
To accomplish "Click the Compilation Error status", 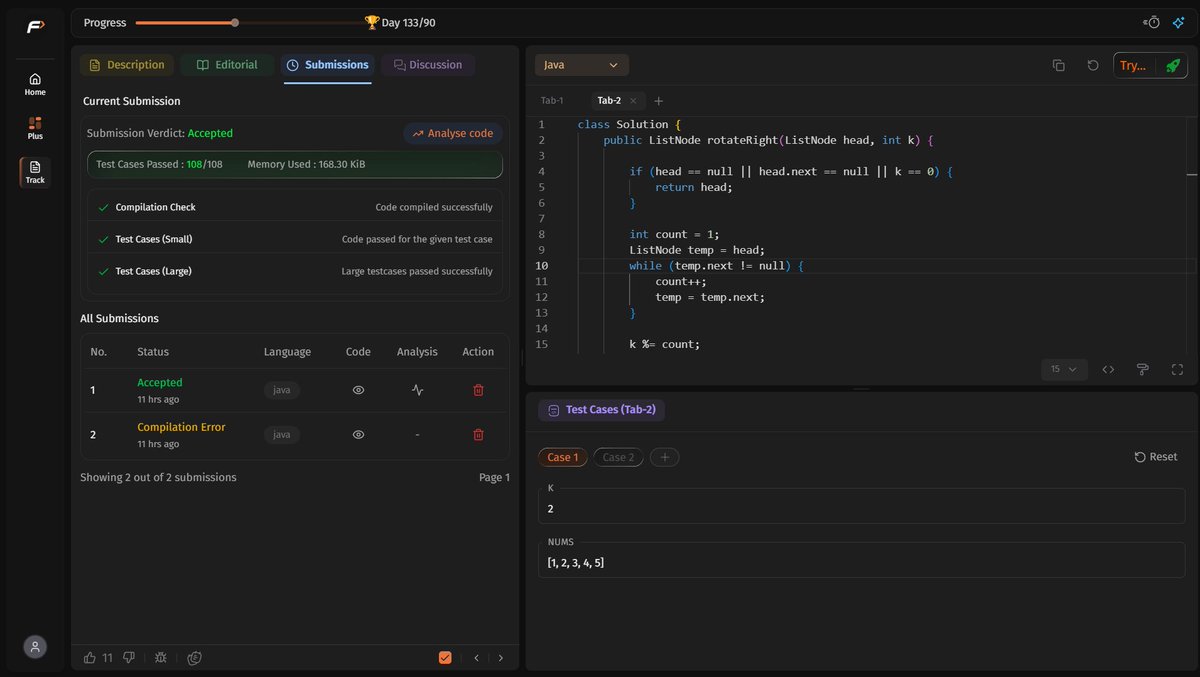I will (181, 427).
